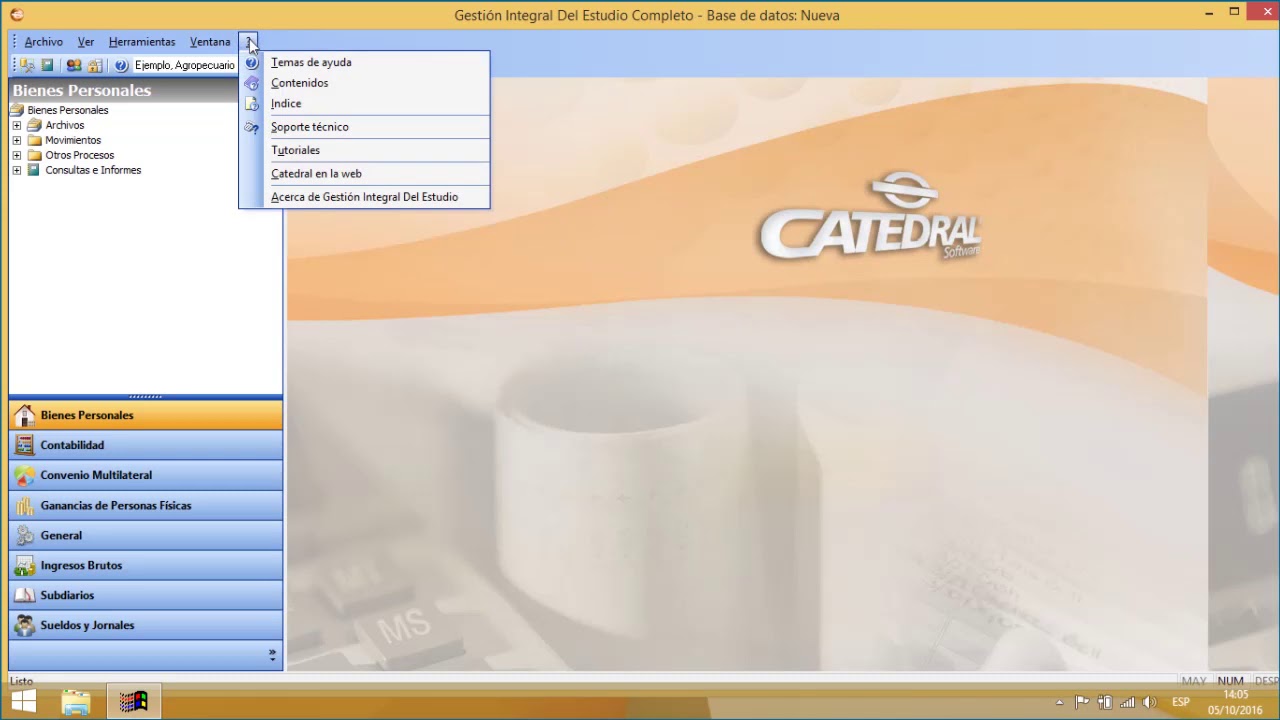Select Otros Procesos folder item

[80, 156]
